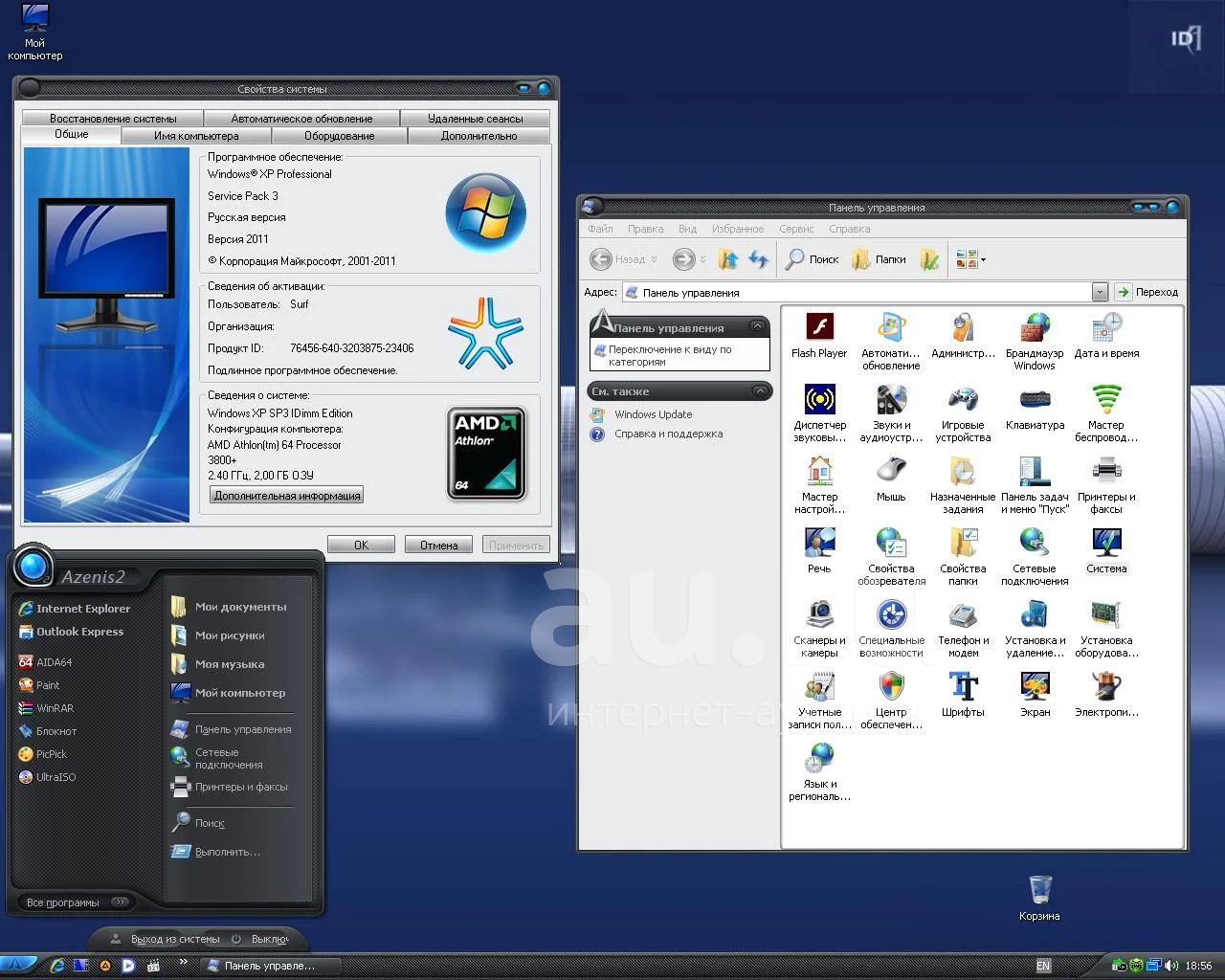1225x980 pixels.
Task: Click the Панель управления taskbar button
Action: (x=269, y=966)
